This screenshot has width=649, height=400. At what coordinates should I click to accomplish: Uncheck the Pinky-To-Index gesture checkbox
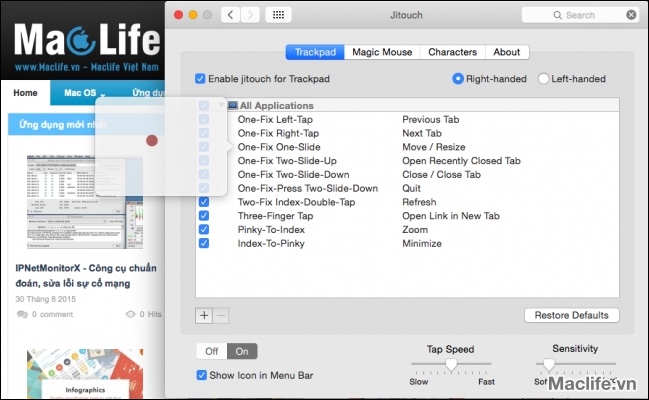pos(204,229)
